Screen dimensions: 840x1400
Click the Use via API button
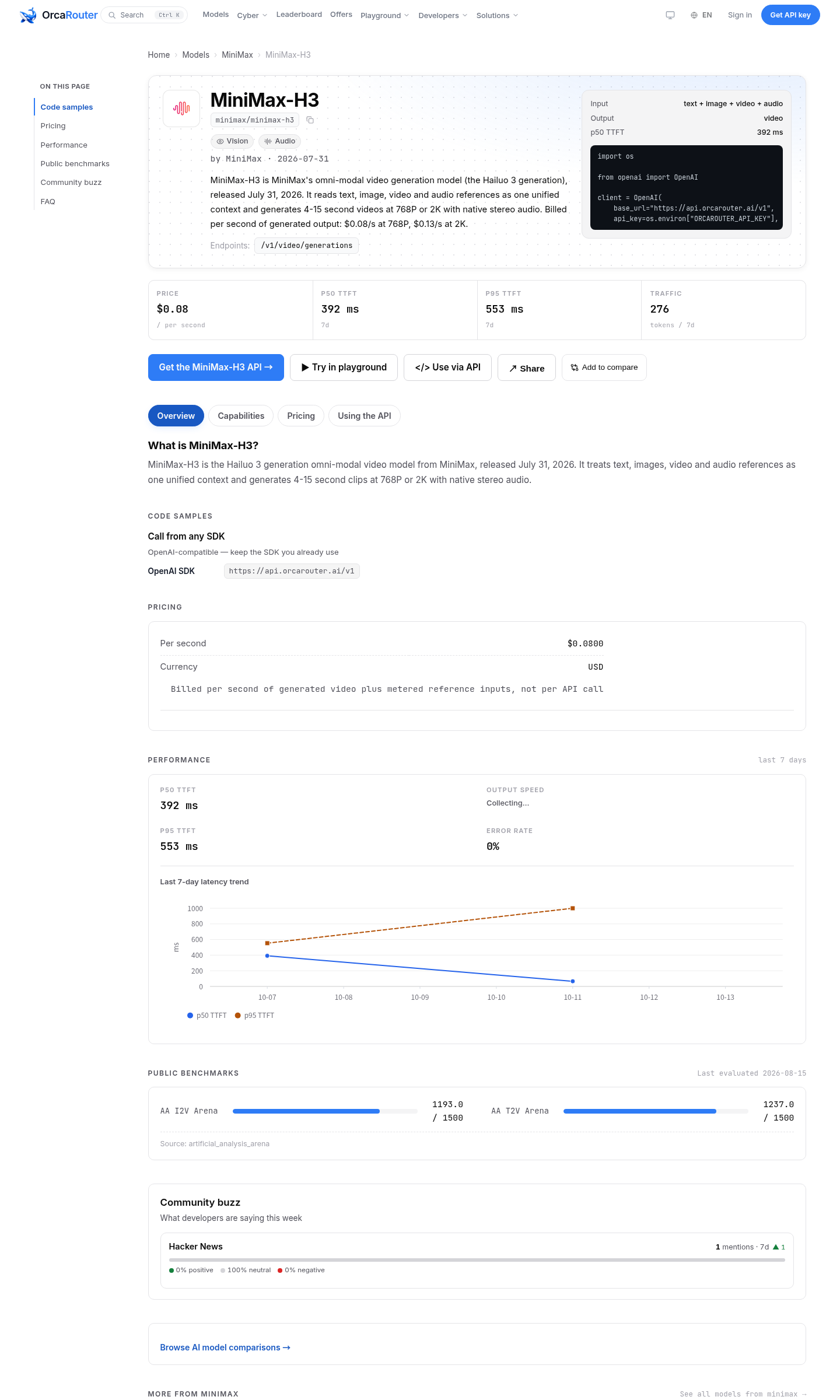pos(448,367)
